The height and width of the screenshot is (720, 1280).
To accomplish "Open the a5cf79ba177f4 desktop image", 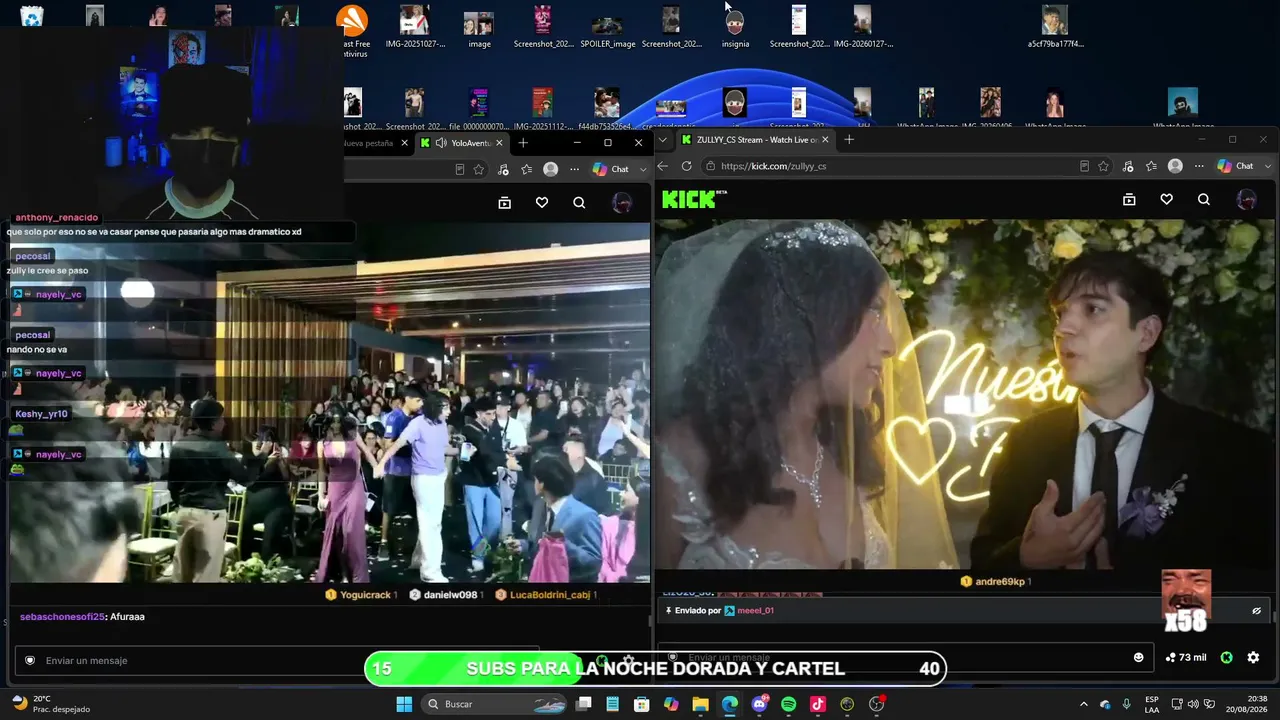I will (1055, 28).
